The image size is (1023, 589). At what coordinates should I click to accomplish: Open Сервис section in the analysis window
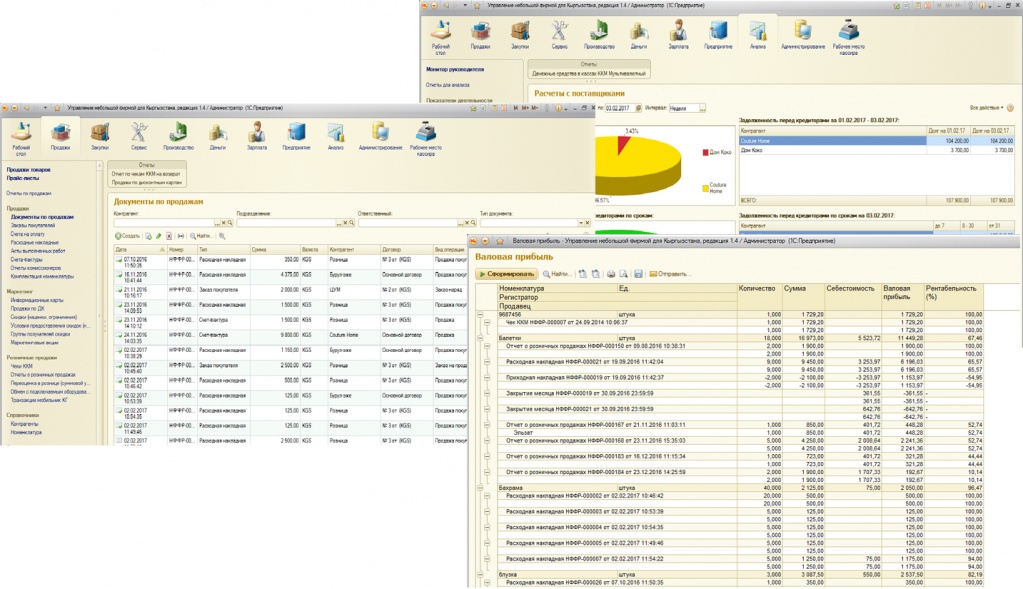point(559,35)
